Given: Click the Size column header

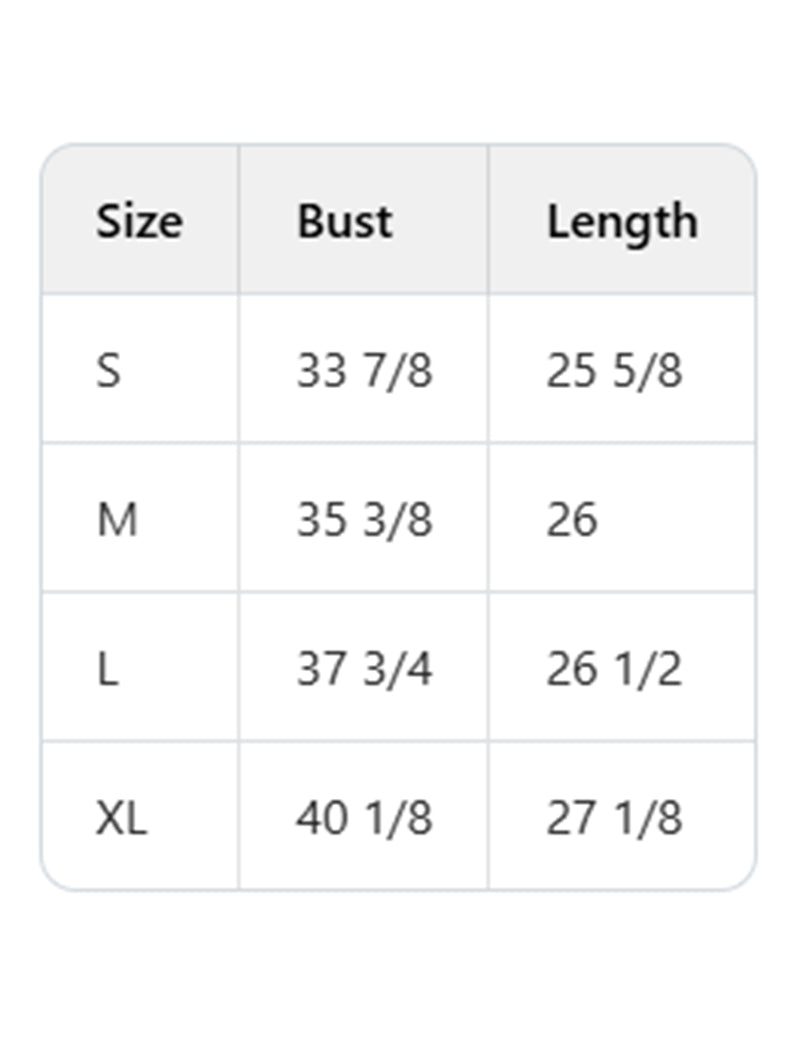Looking at the screenshot, I should coord(139,221).
